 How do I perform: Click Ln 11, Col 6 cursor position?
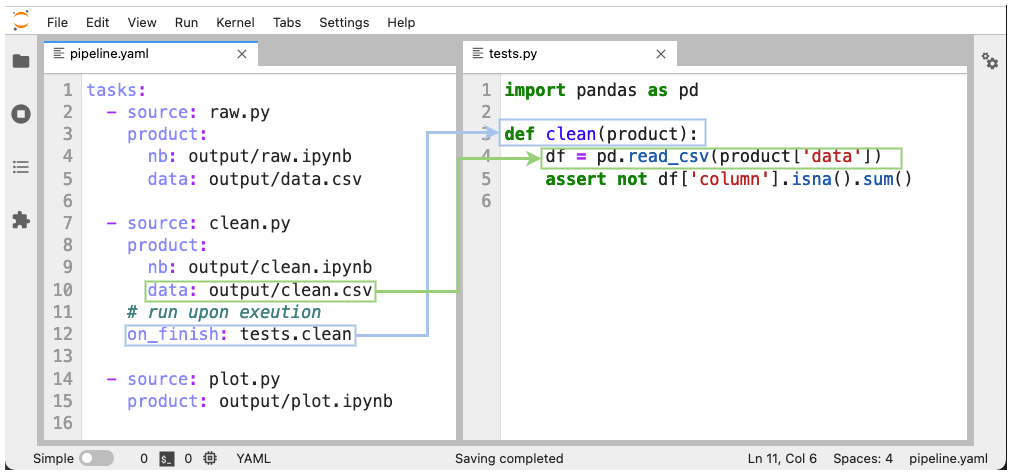(782, 459)
